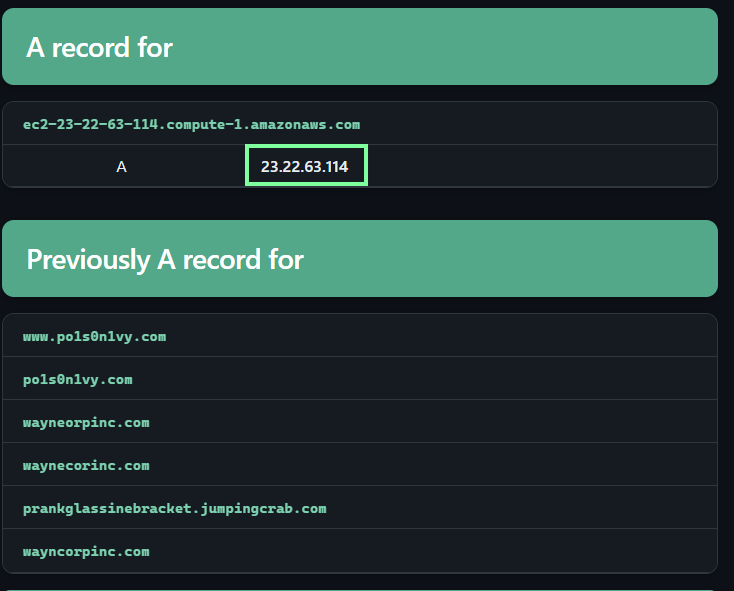Click the 'A record for' header banner
This screenshot has height=591, width=734.
[x=360, y=47]
